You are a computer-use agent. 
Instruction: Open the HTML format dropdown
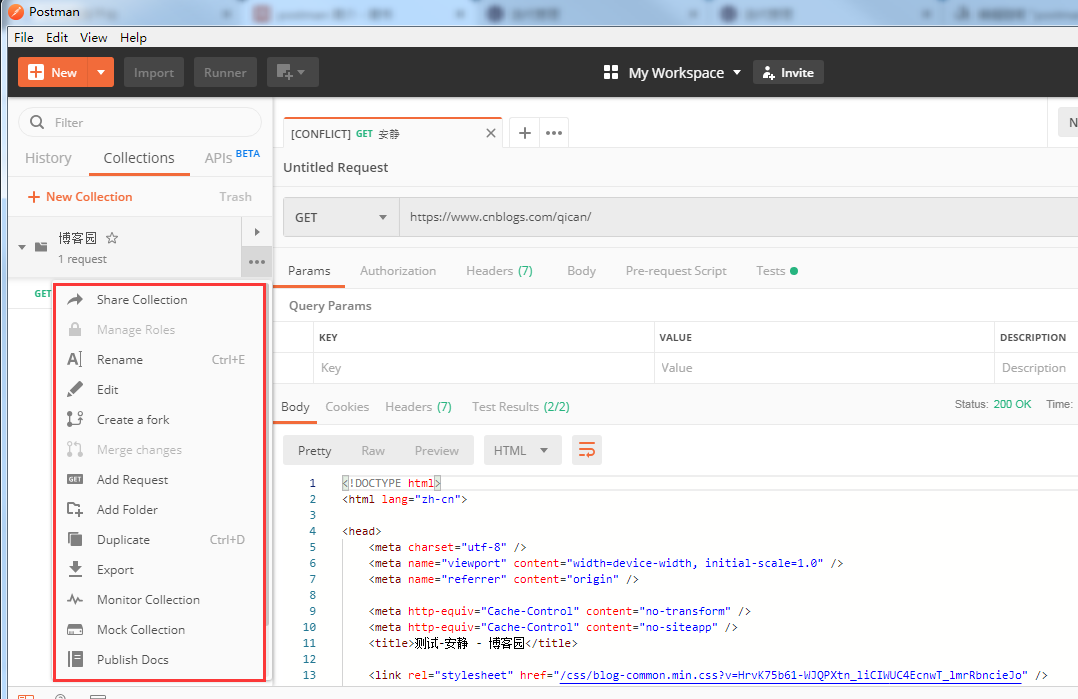[522, 451]
